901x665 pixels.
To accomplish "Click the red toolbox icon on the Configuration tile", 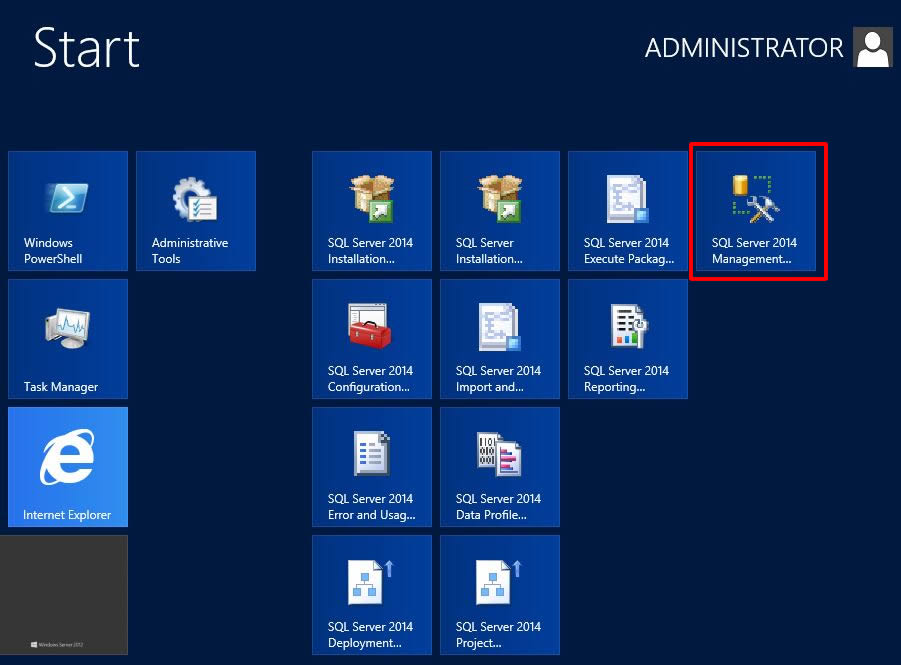I will [x=370, y=327].
